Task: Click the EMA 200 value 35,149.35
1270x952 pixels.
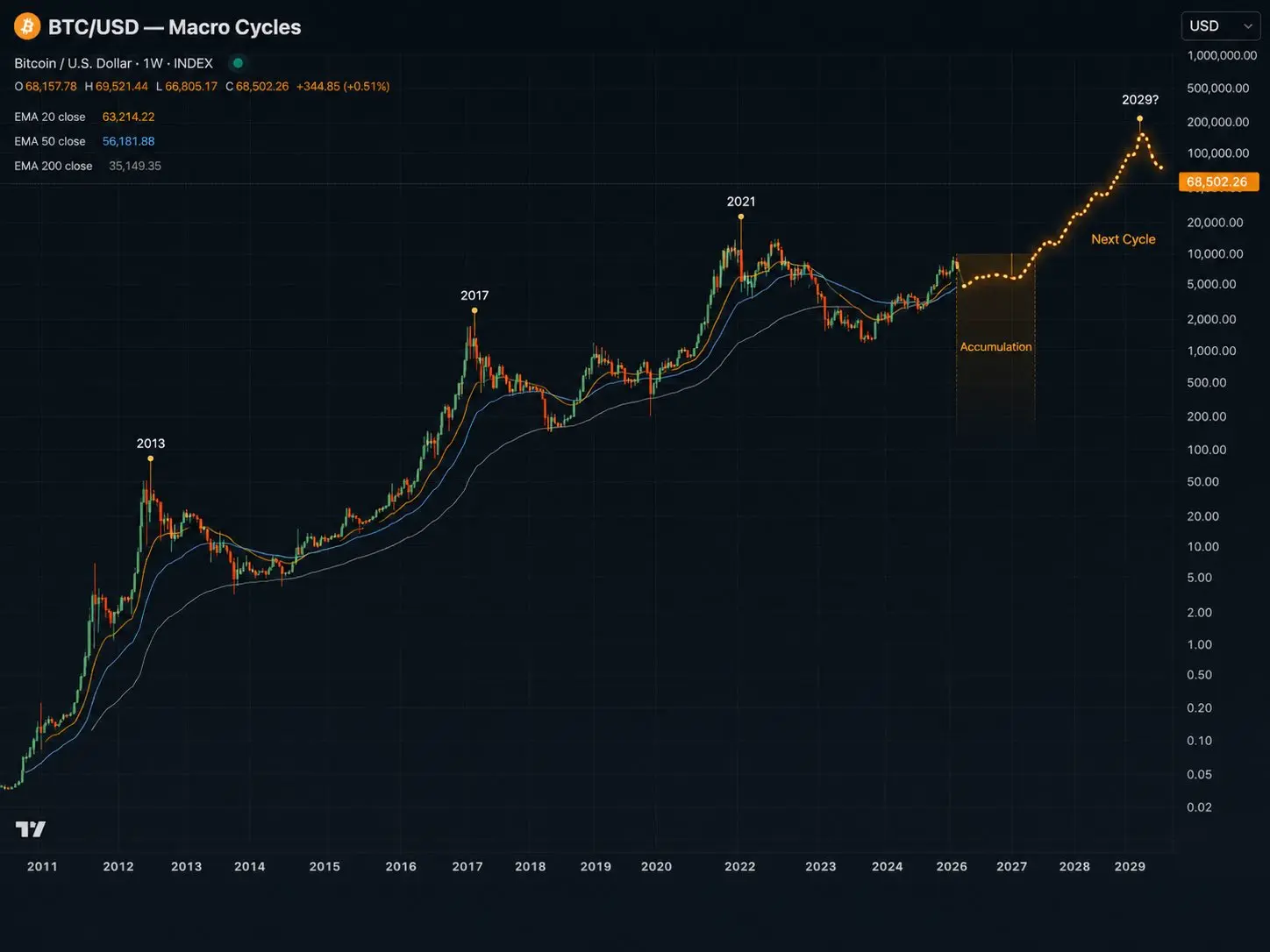Action: click(135, 166)
